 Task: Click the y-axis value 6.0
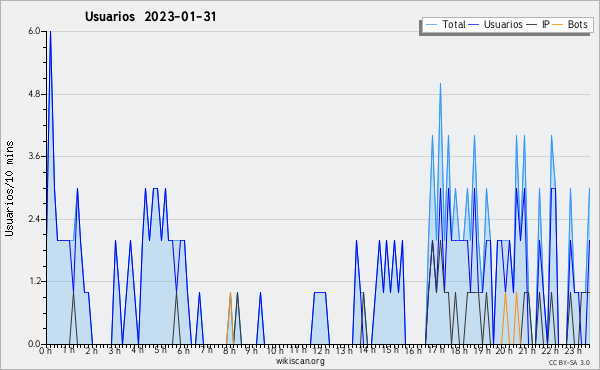tap(34, 31)
